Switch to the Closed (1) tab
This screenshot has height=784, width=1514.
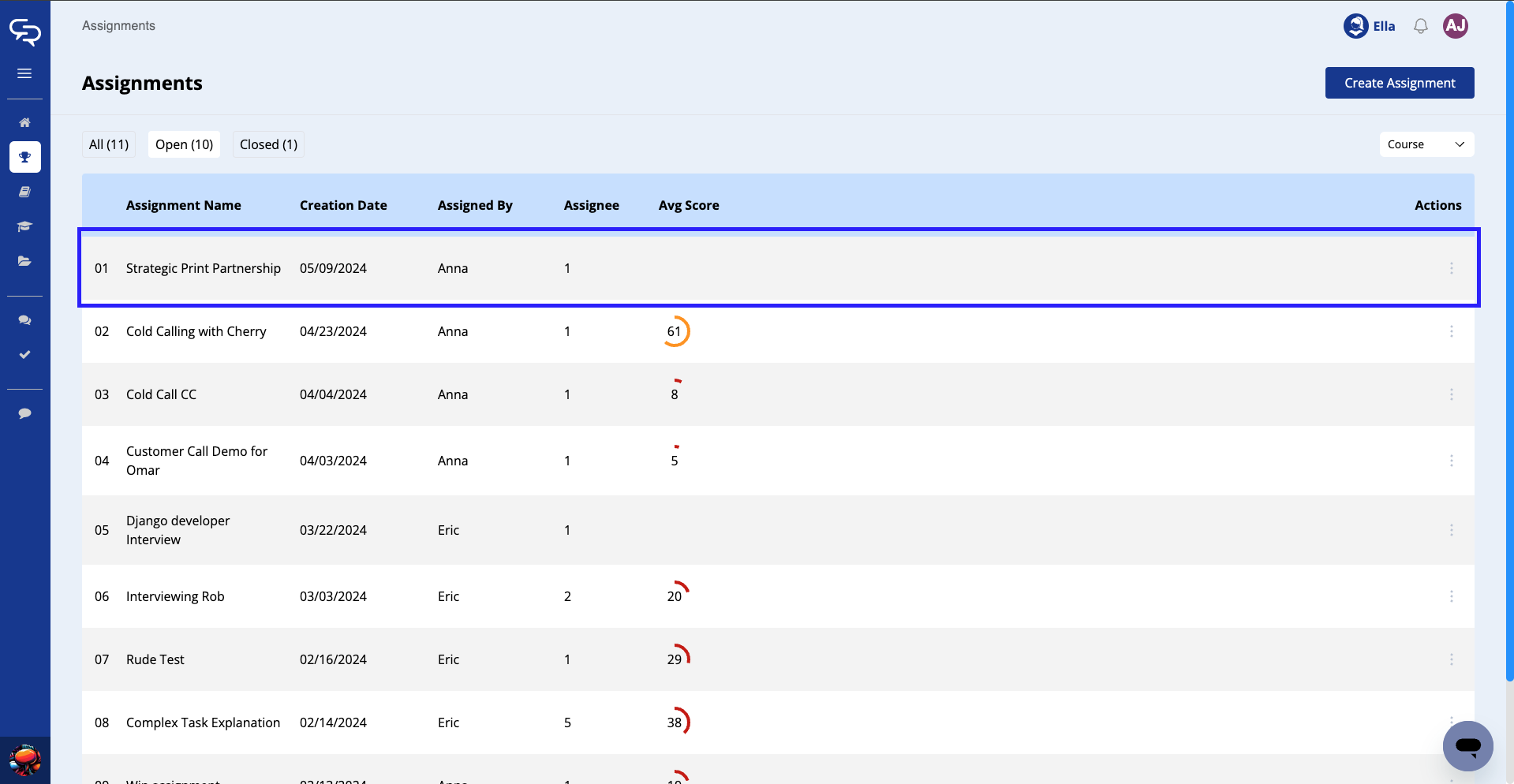pyautogui.click(x=268, y=144)
